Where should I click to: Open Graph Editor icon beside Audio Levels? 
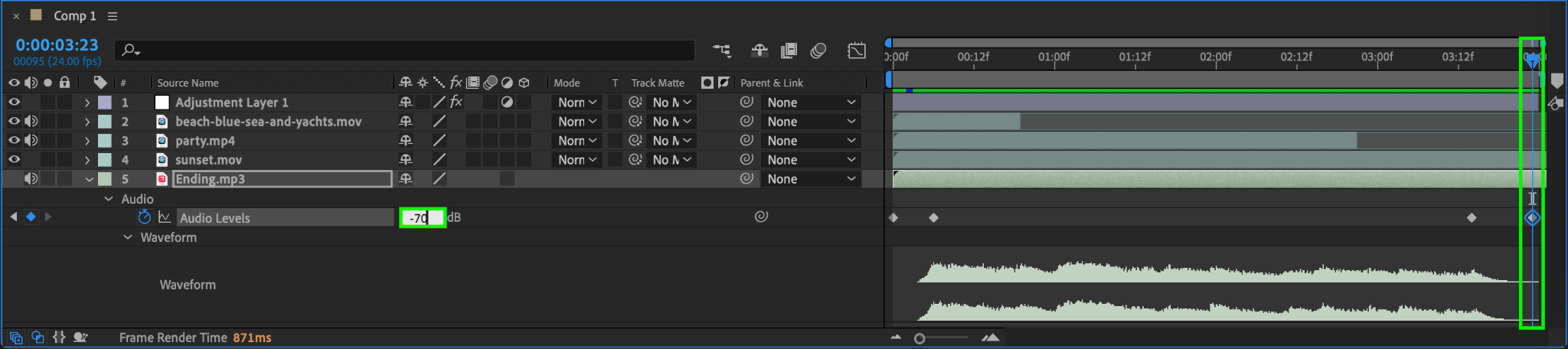pos(165,217)
